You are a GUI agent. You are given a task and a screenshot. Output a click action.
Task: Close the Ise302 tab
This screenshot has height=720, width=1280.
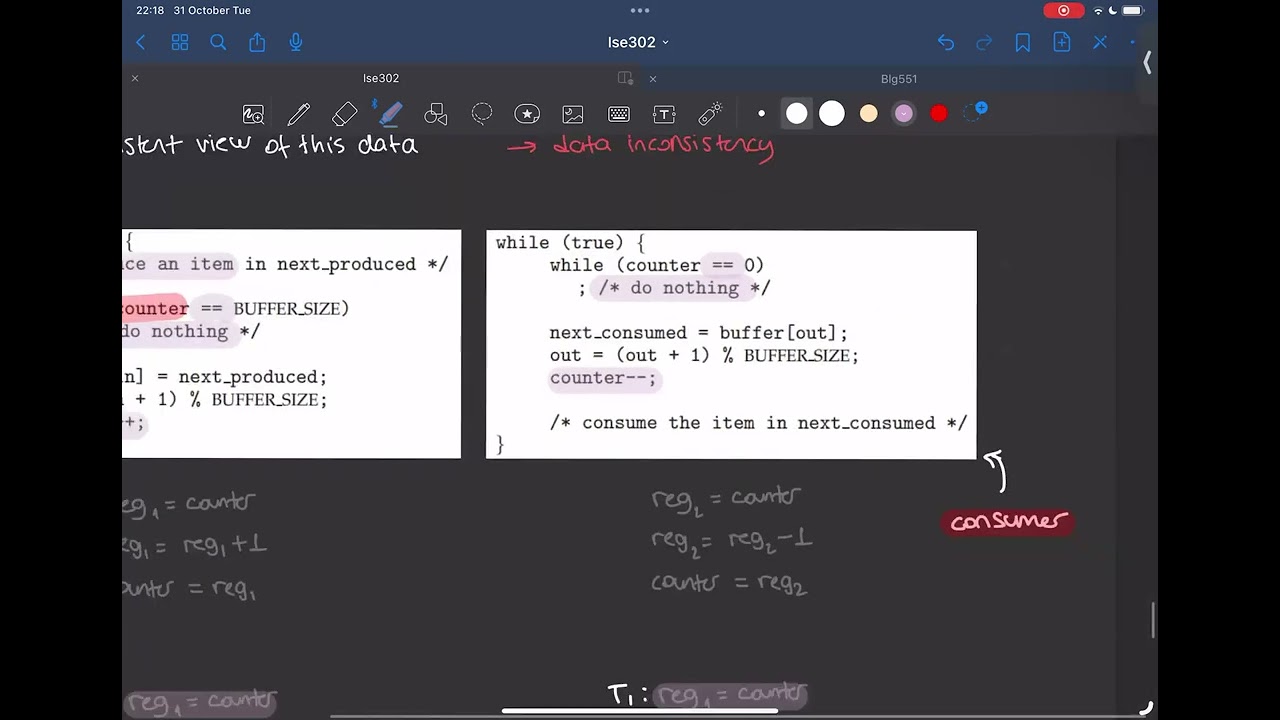tap(135, 78)
